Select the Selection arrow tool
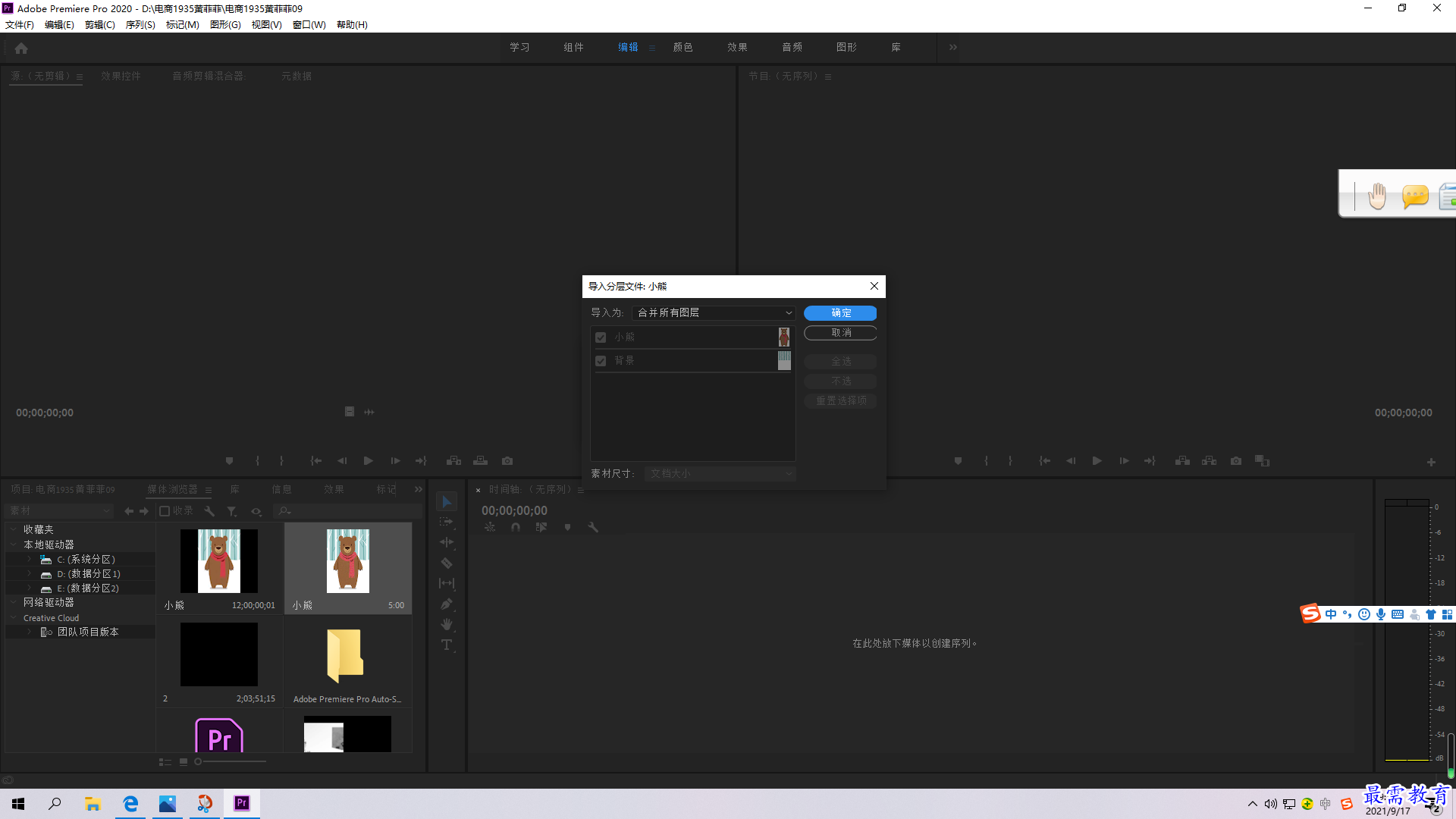 [447, 502]
